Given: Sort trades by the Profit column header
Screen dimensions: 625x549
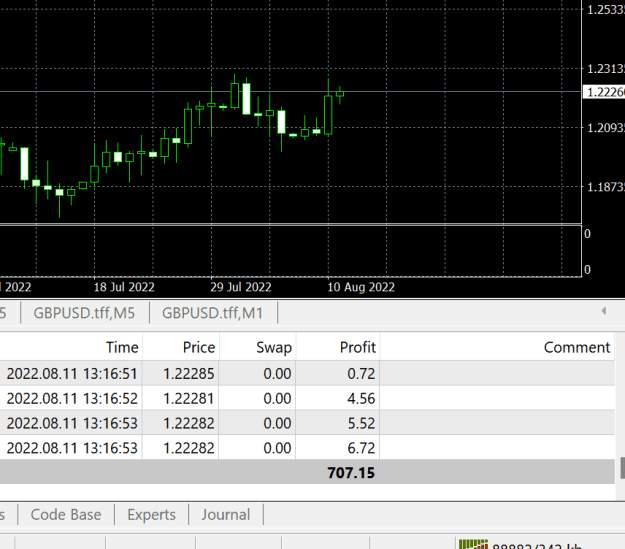Looking at the screenshot, I should click(338, 347).
